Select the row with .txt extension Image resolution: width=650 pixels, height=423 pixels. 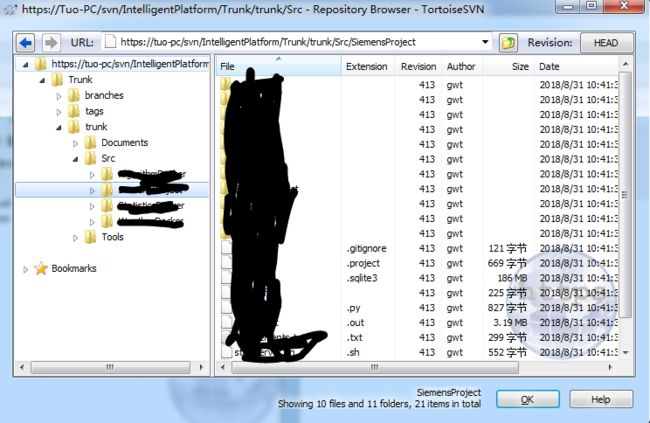pos(418,338)
